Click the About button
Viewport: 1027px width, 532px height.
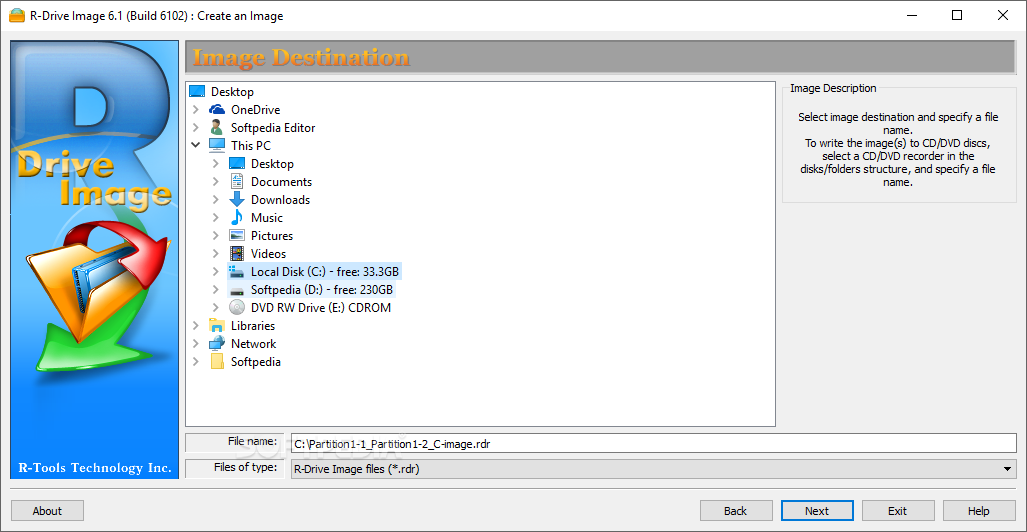47,511
